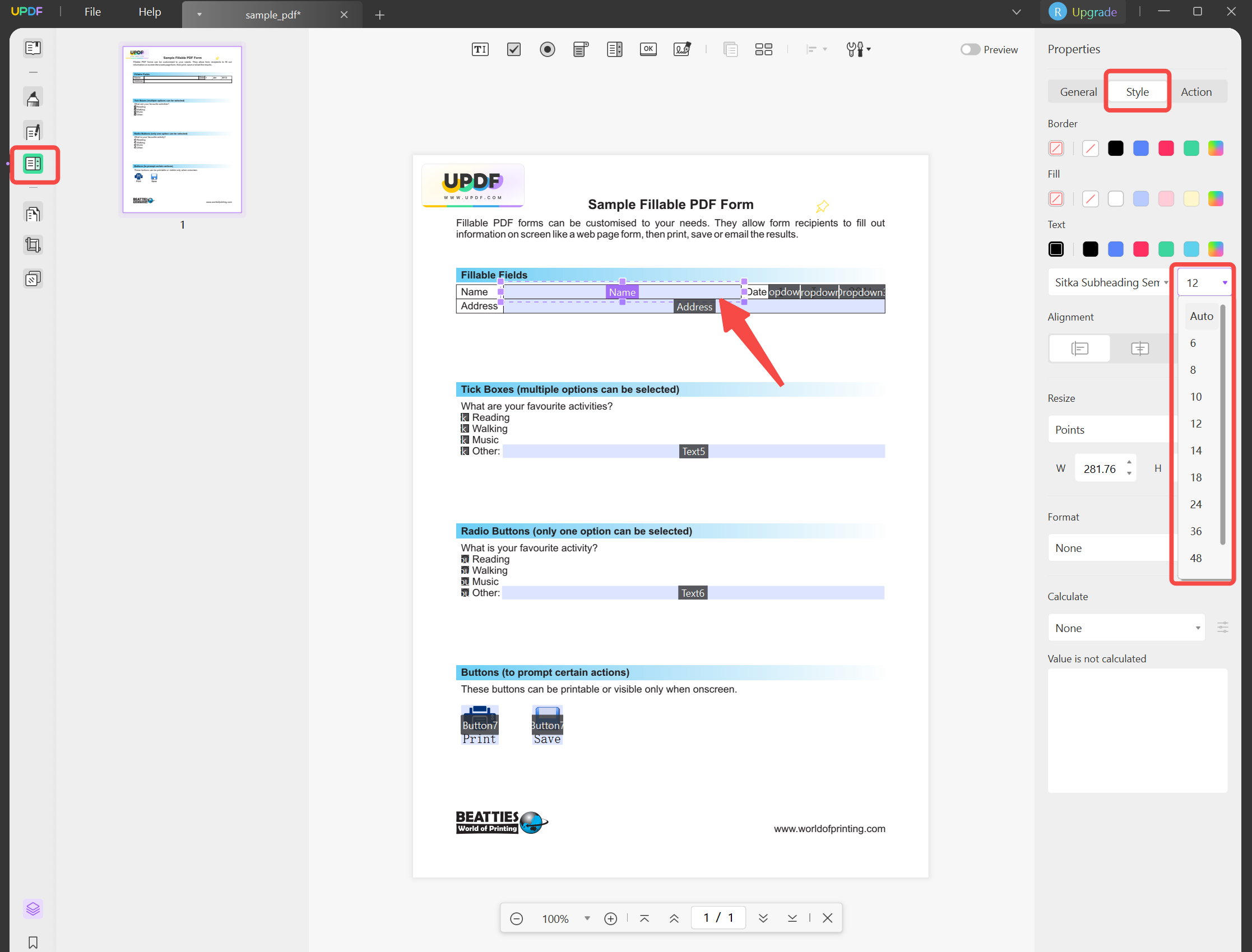1252x952 pixels.
Task: Pick the blue border color swatch
Action: 1140,148
